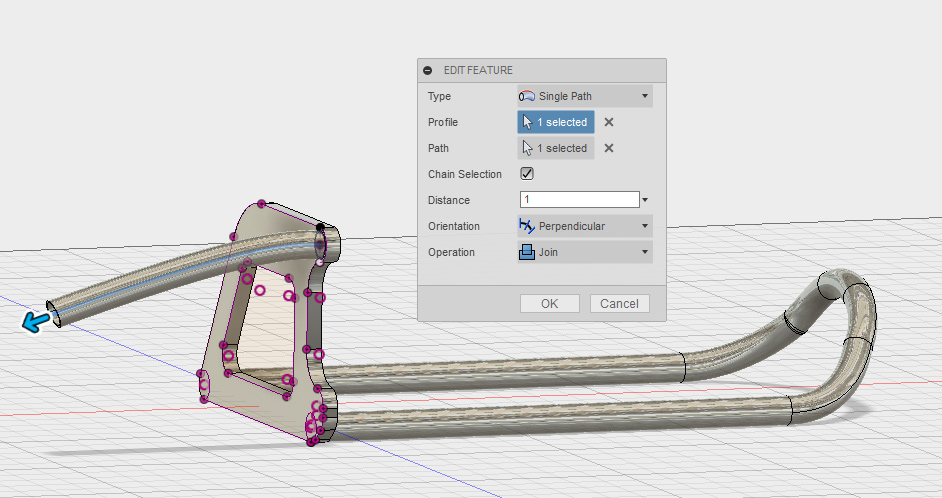This screenshot has height=498, width=942.
Task: Clear the Profile selection with X icon
Action: (x=609, y=122)
